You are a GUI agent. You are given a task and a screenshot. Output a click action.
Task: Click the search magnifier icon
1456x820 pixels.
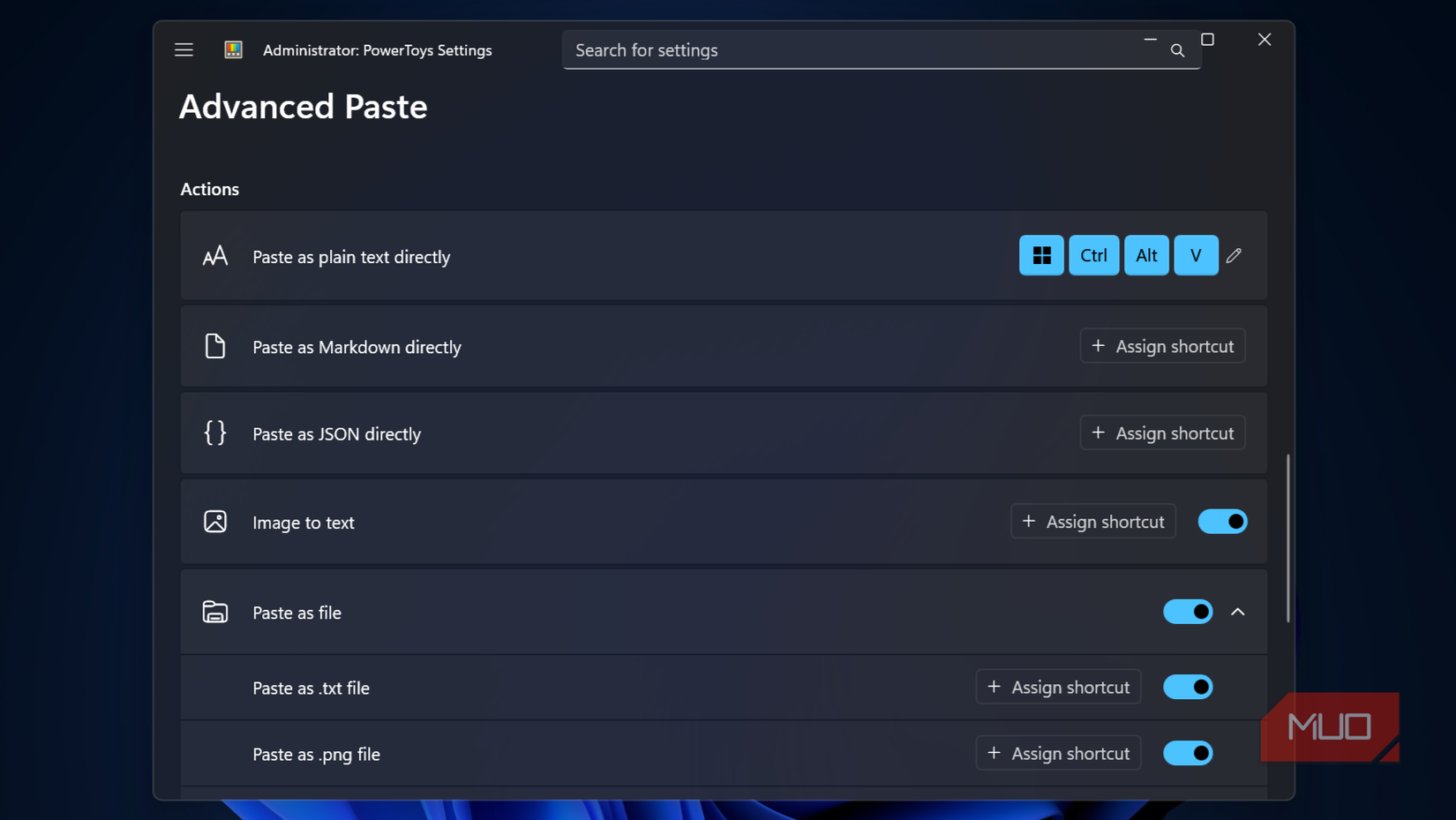pos(1177,51)
